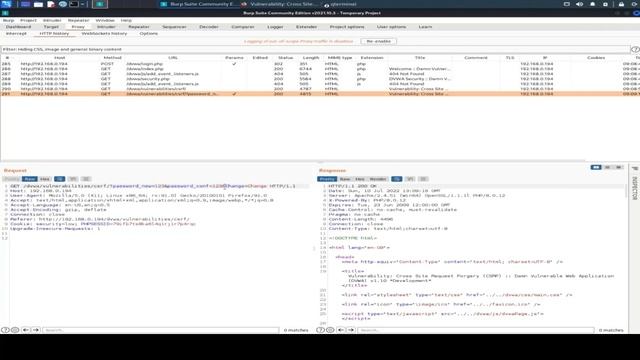Image resolution: width=640 pixels, height=360 pixels.
Task: Select history row 286 GET index.php
Action: click(320, 69)
